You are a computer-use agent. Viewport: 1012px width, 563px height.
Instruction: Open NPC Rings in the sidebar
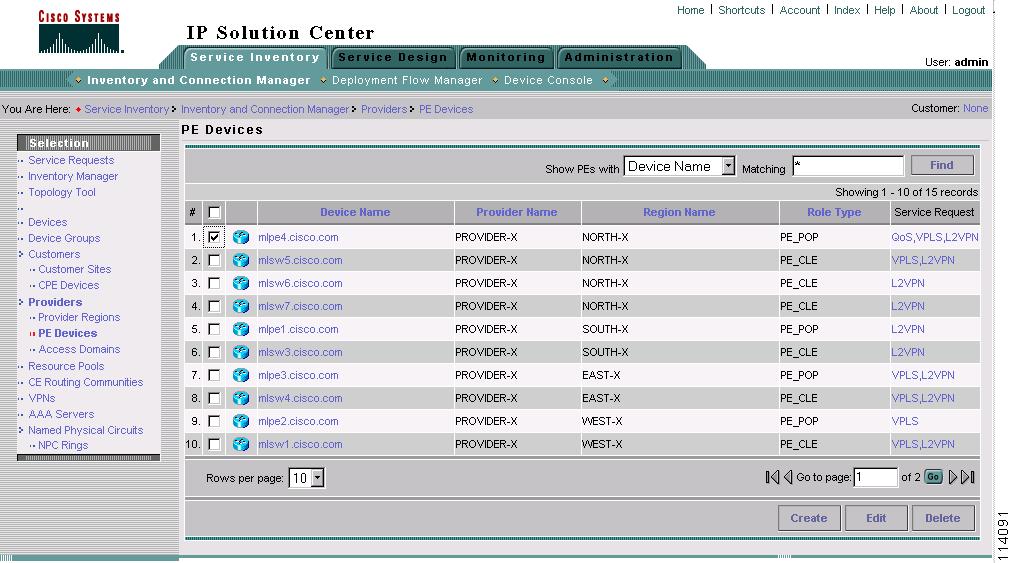pos(63,445)
